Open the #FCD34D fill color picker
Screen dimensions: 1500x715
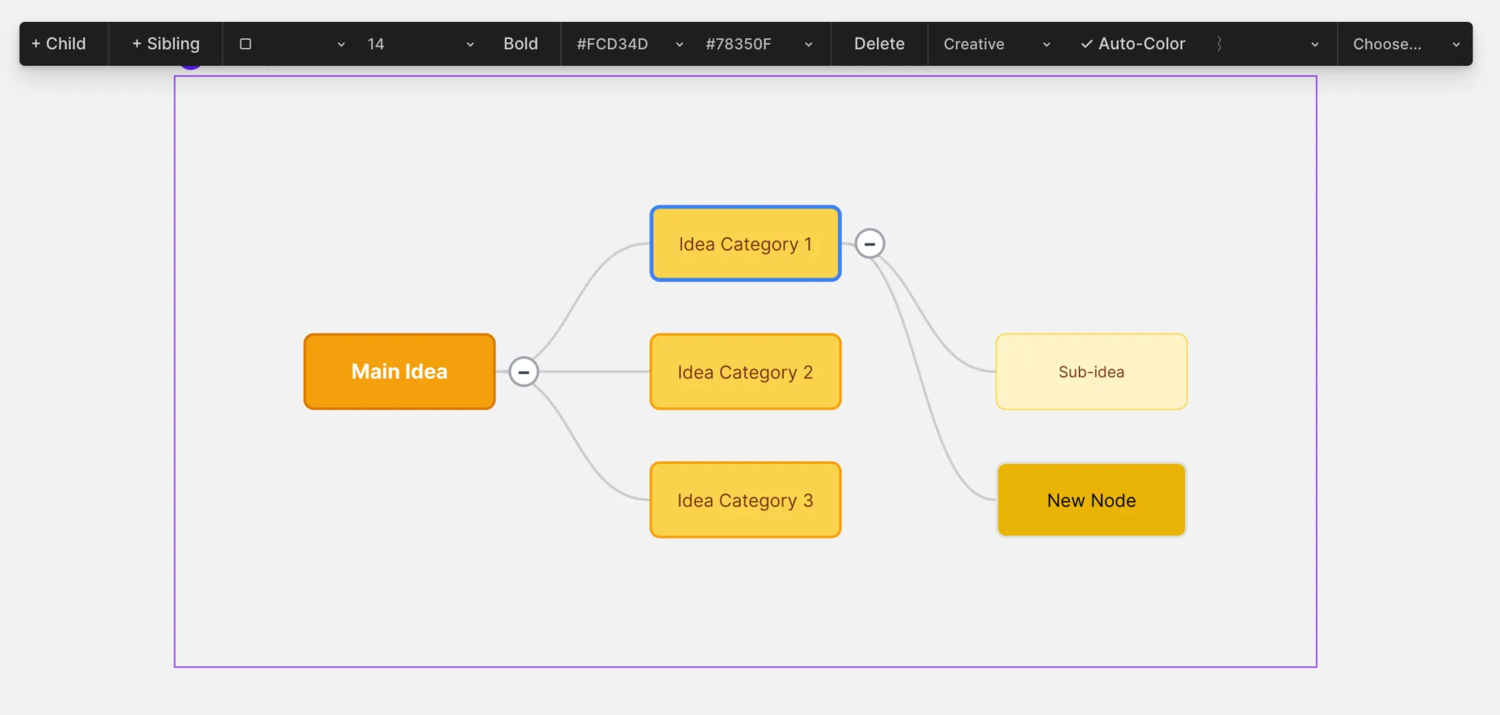click(x=629, y=44)
